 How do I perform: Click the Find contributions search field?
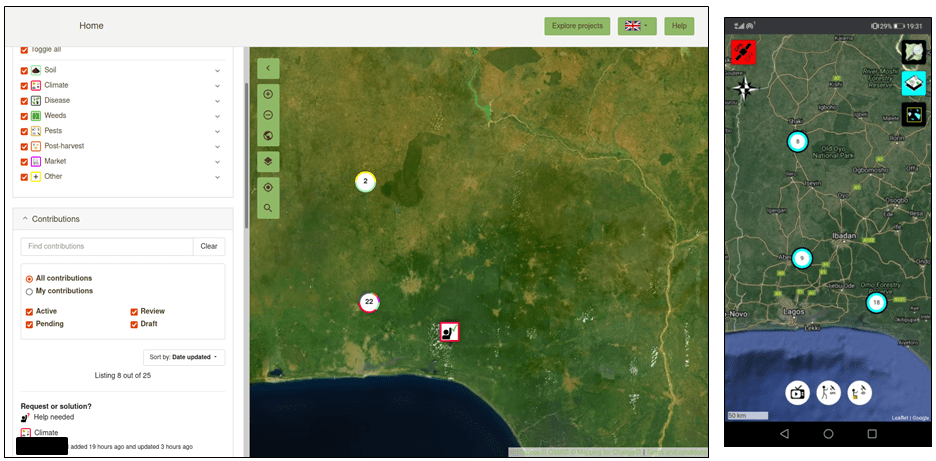pos(107,246)
